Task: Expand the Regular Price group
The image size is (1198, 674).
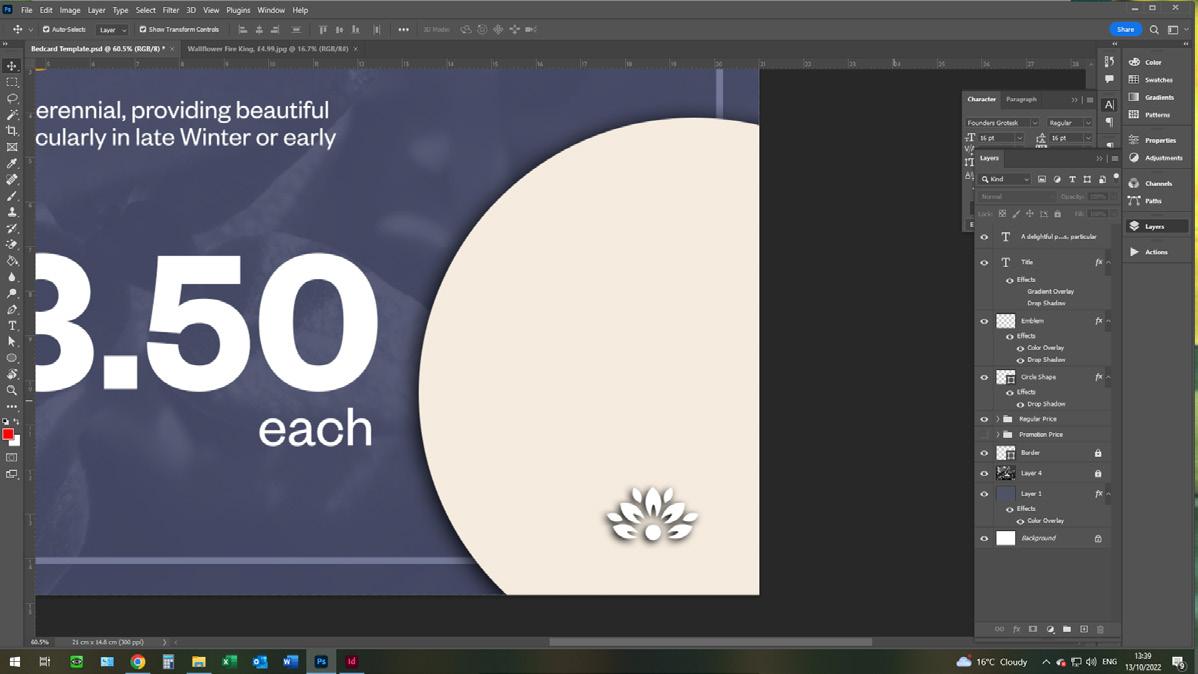Action: coord(997,419)
